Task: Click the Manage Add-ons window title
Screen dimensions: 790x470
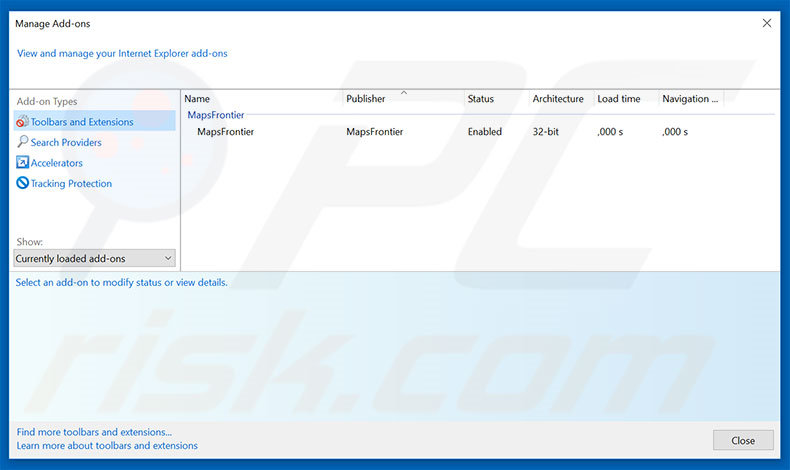Action: tap(52, 24)
